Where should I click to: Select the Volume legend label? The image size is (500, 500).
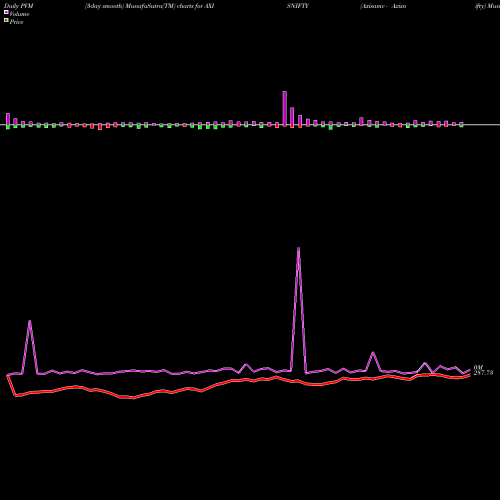(x=19, y=14)
